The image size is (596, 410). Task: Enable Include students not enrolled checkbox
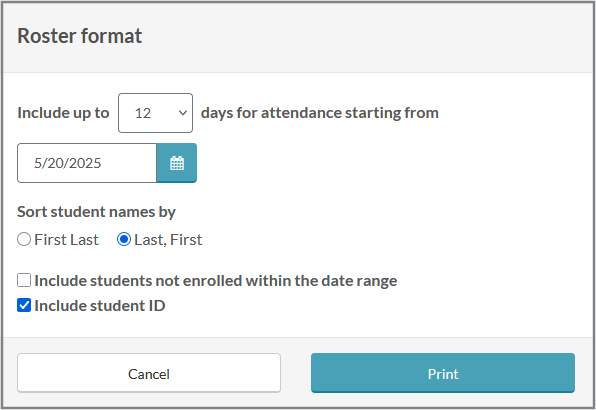coord(24,280)
